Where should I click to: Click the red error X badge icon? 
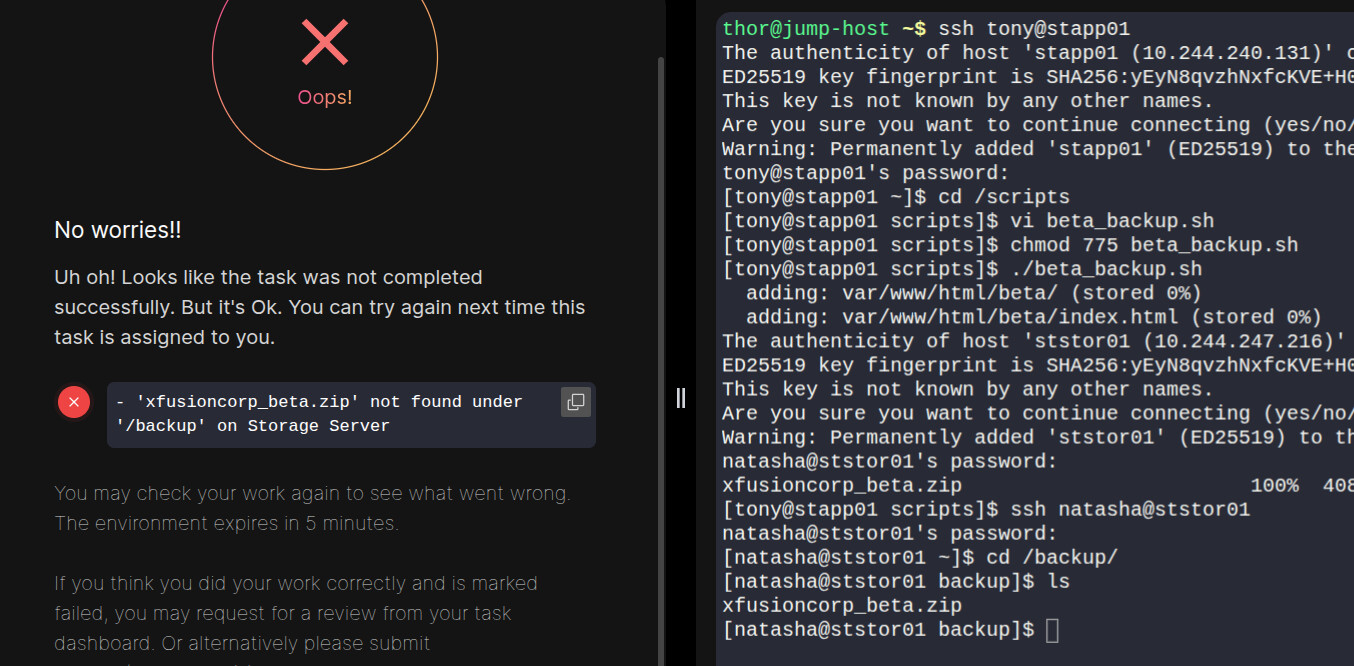[74, 402]
